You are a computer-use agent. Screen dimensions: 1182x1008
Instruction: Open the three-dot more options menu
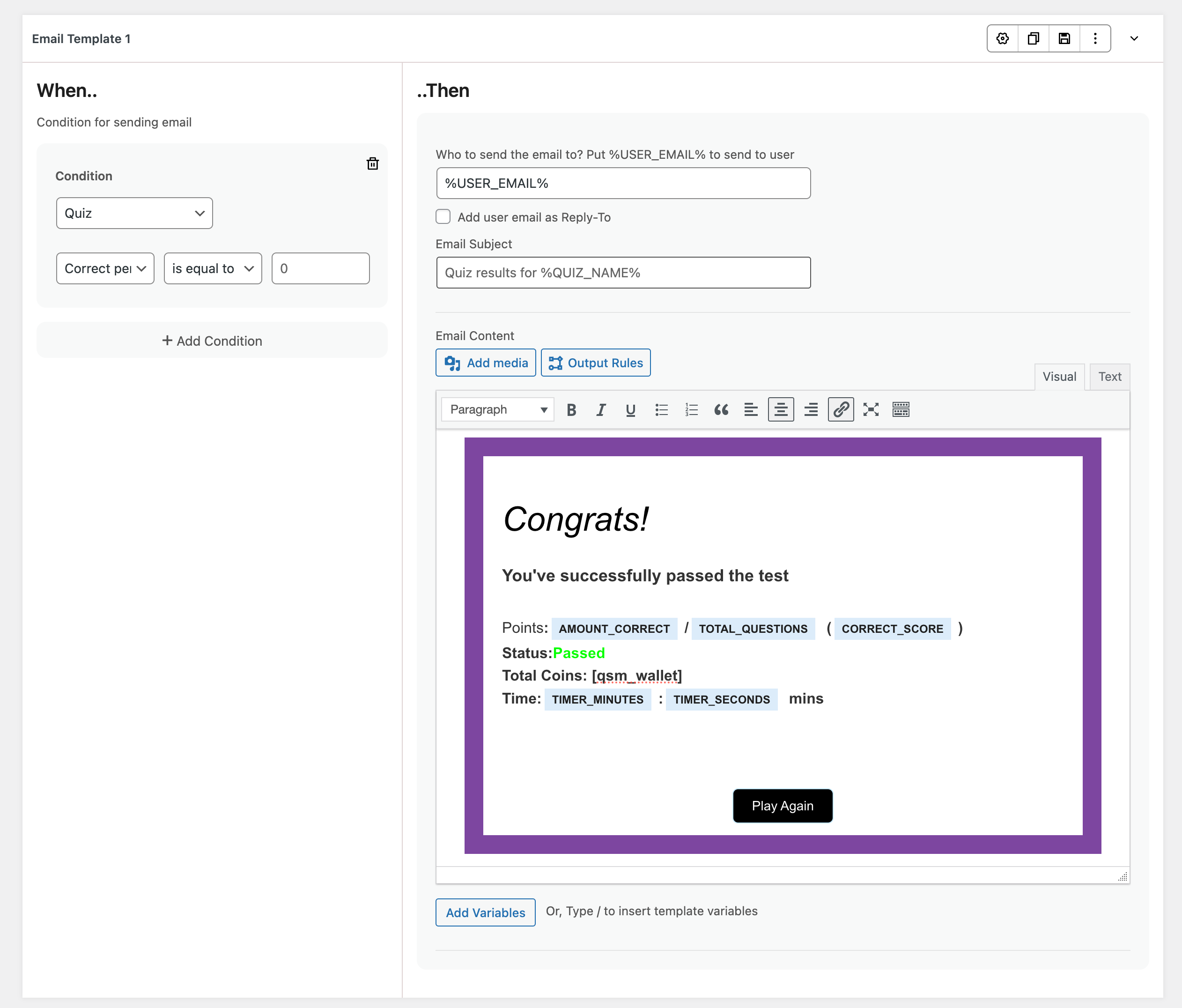pos(1095,38)
